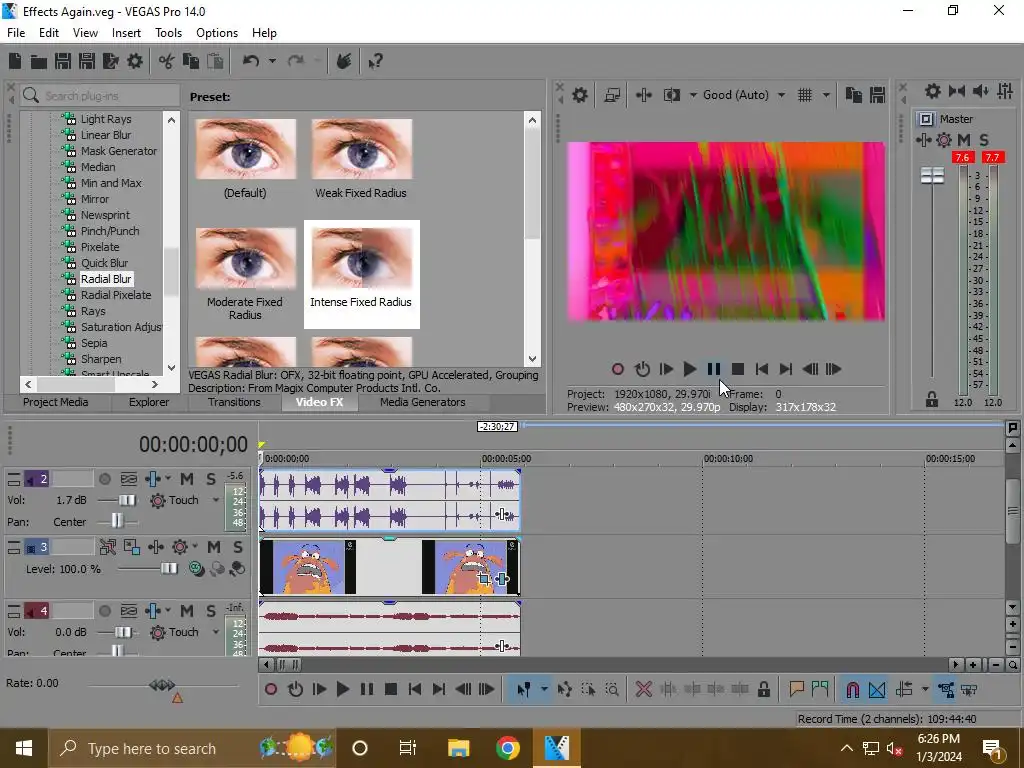Pause playback in the Video Preview window
This screenshot has height=768, width=1024.
click(x=714, y=369)
